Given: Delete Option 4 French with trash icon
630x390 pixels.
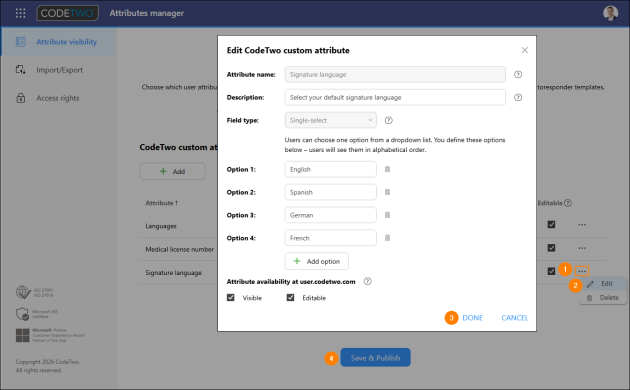Looking at the screenshot, I should pyautogui.click(x=387, y=238).
